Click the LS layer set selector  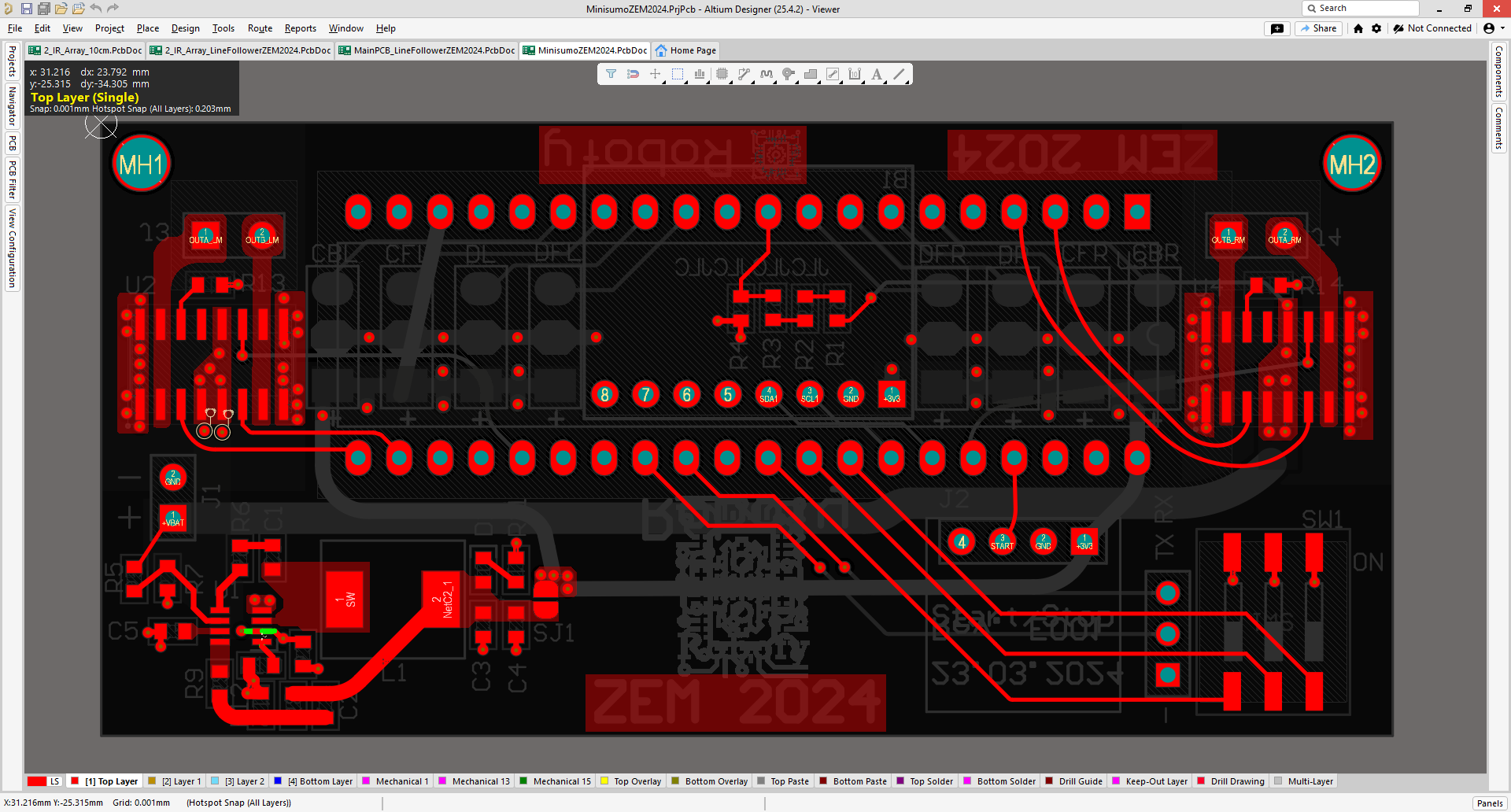tap(54, 781)
